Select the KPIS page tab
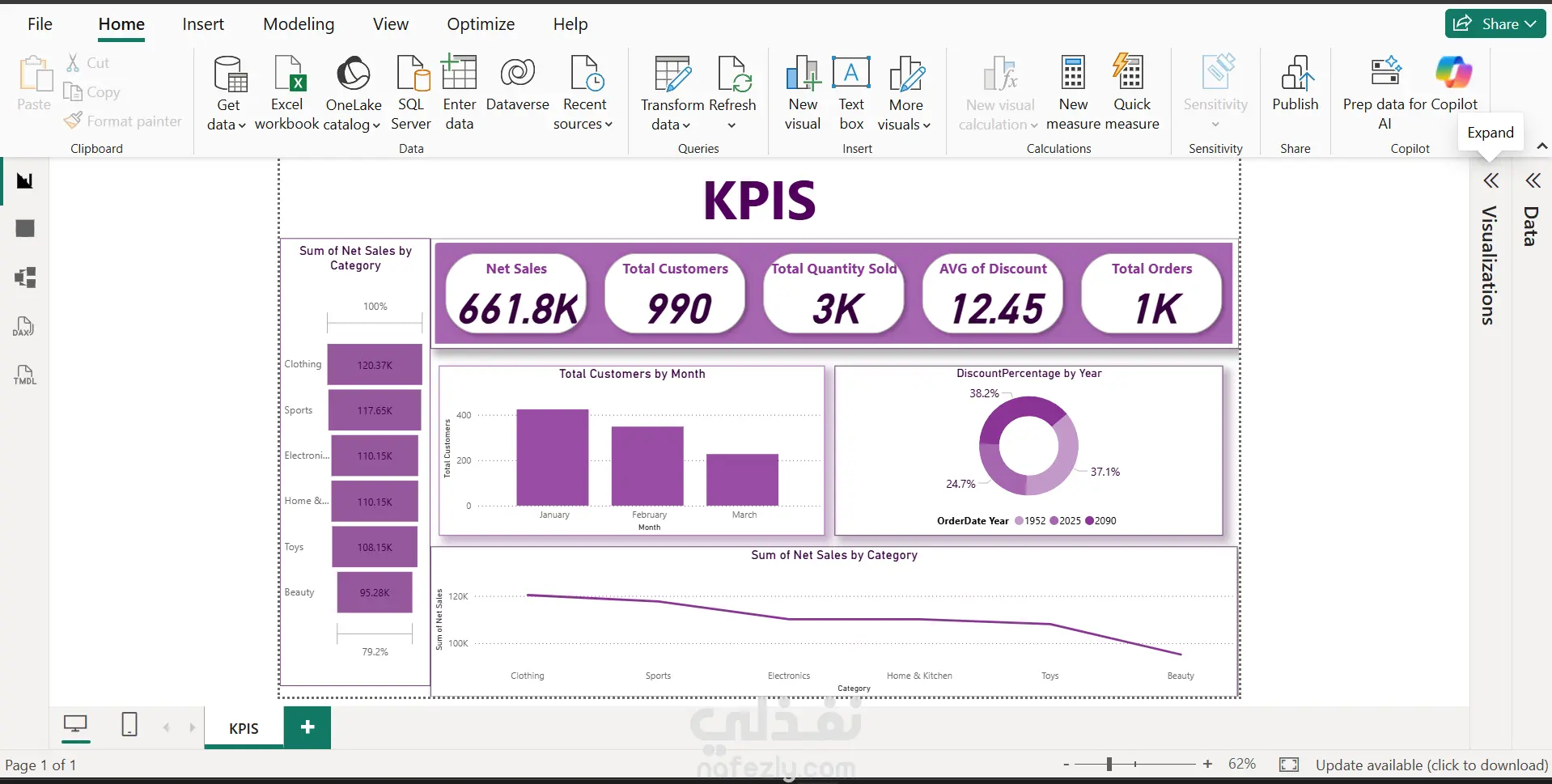1552x784 pixels. click(244, 728)
